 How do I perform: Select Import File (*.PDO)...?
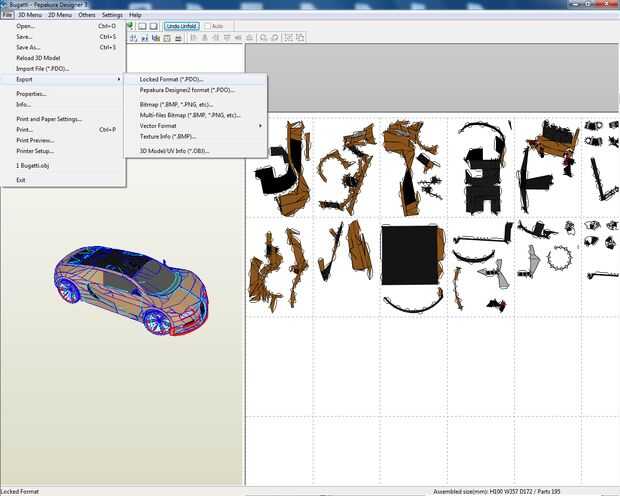[63, 69]
